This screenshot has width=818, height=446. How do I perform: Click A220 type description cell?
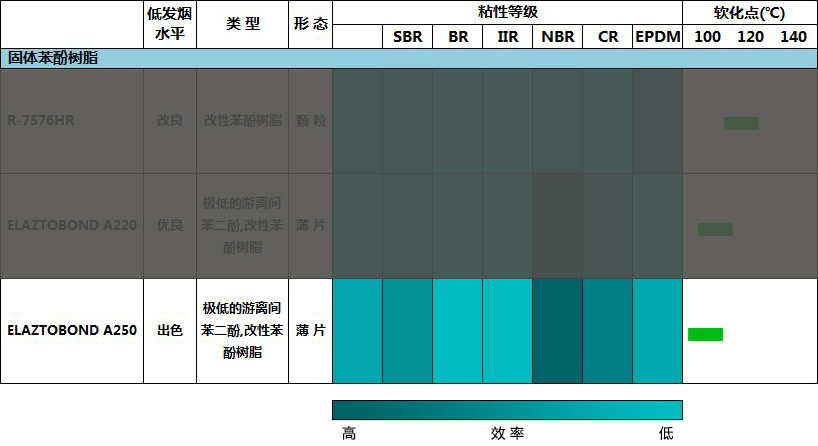click(x=242, y=225)
